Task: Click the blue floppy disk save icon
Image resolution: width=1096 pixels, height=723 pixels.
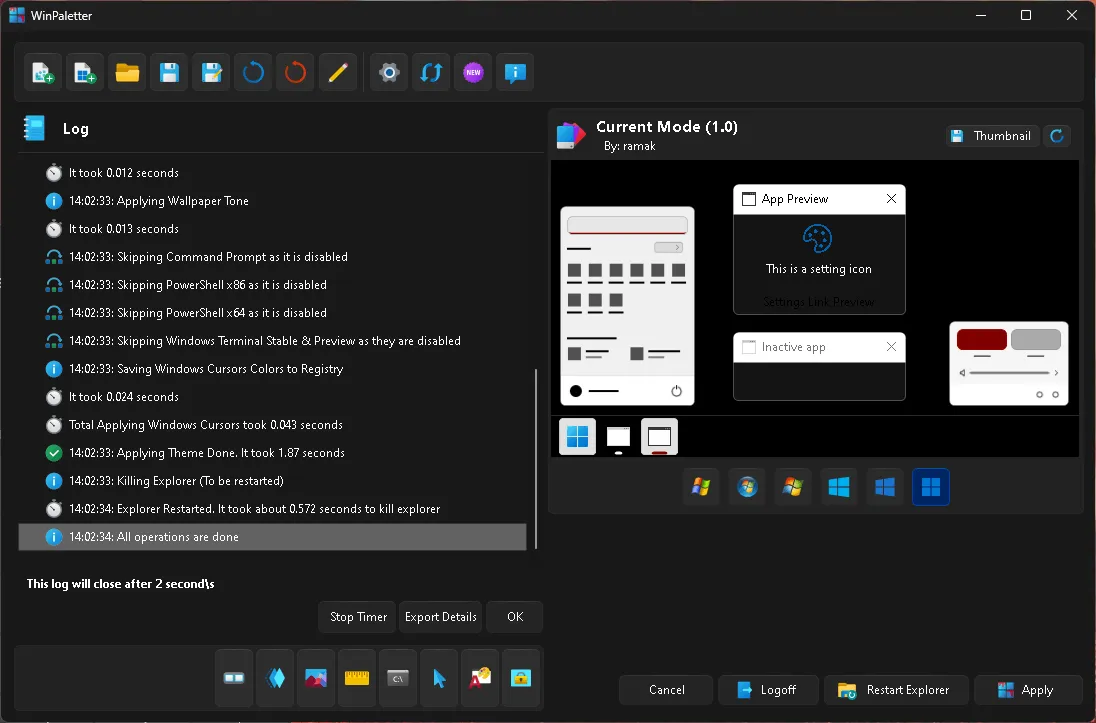Action: 169,73
